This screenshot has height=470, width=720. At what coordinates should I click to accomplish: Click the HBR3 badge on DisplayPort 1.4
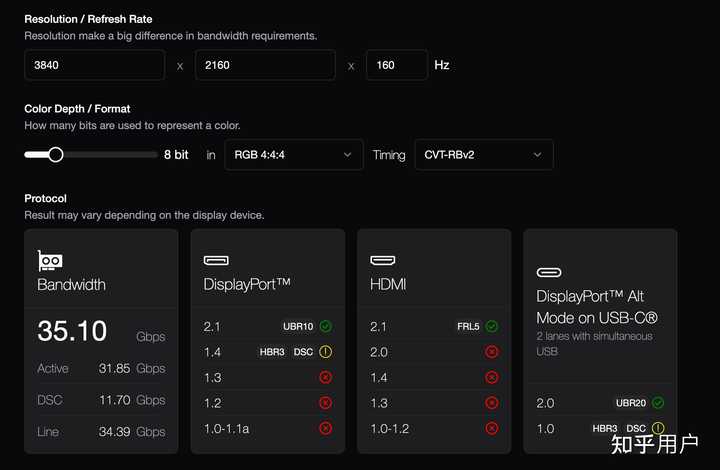point(270,352)
